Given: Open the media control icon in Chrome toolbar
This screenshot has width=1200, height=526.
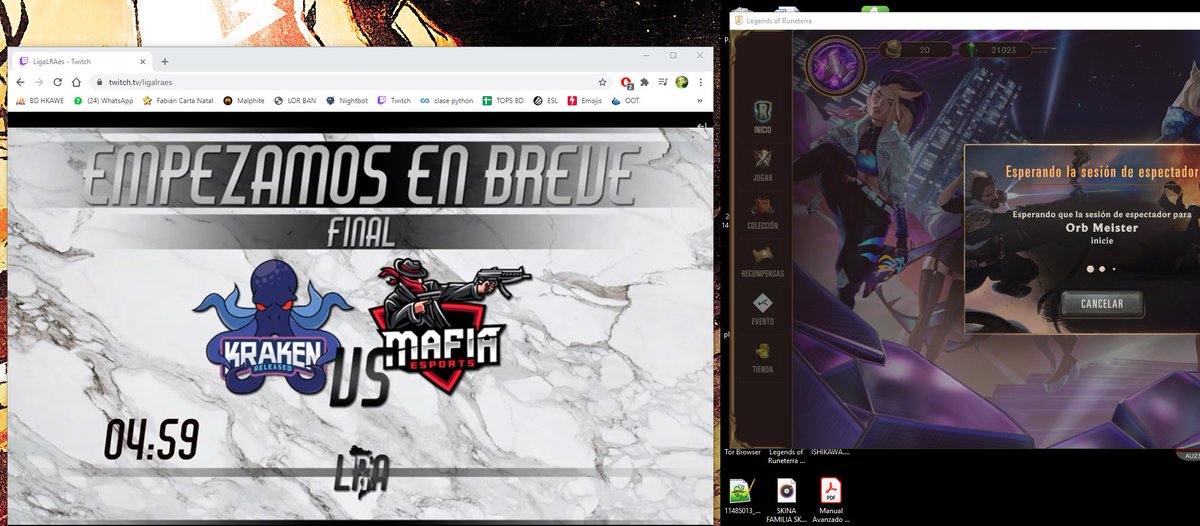Looking at the screenshot, I should tap(662, 82).
